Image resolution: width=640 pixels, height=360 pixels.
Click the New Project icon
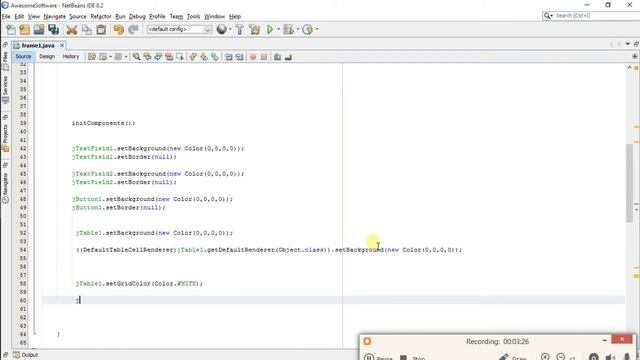(24, 29)
